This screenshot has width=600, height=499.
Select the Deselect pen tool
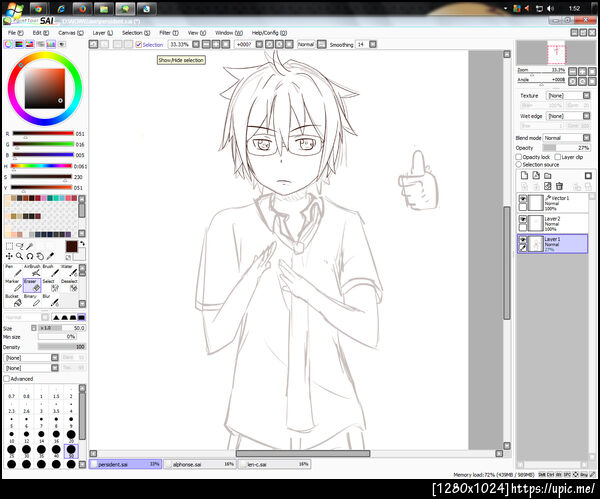(69, 285)
